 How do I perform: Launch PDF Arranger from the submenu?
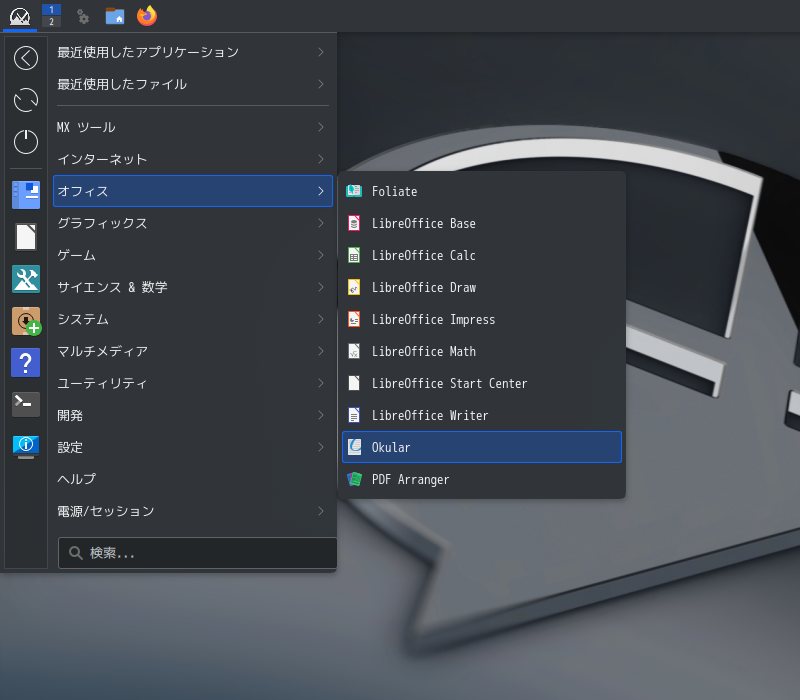pos(482,479)
